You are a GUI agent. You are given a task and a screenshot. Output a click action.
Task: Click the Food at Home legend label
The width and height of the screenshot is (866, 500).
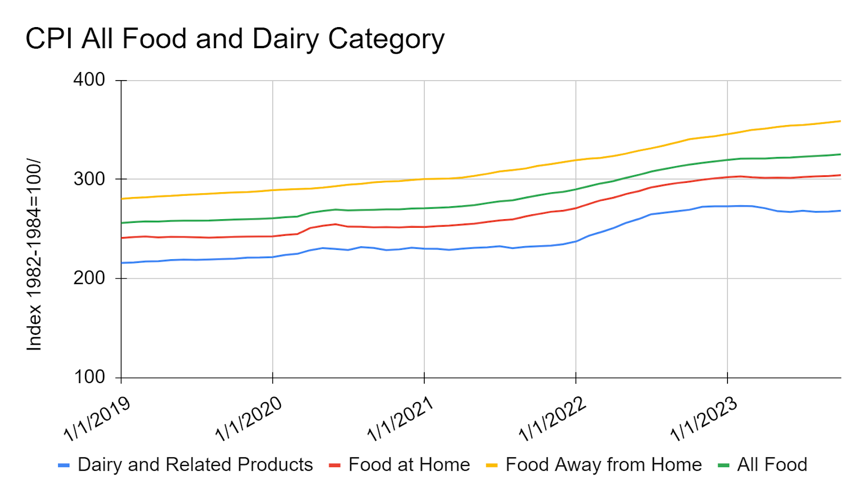coord(409,465)
